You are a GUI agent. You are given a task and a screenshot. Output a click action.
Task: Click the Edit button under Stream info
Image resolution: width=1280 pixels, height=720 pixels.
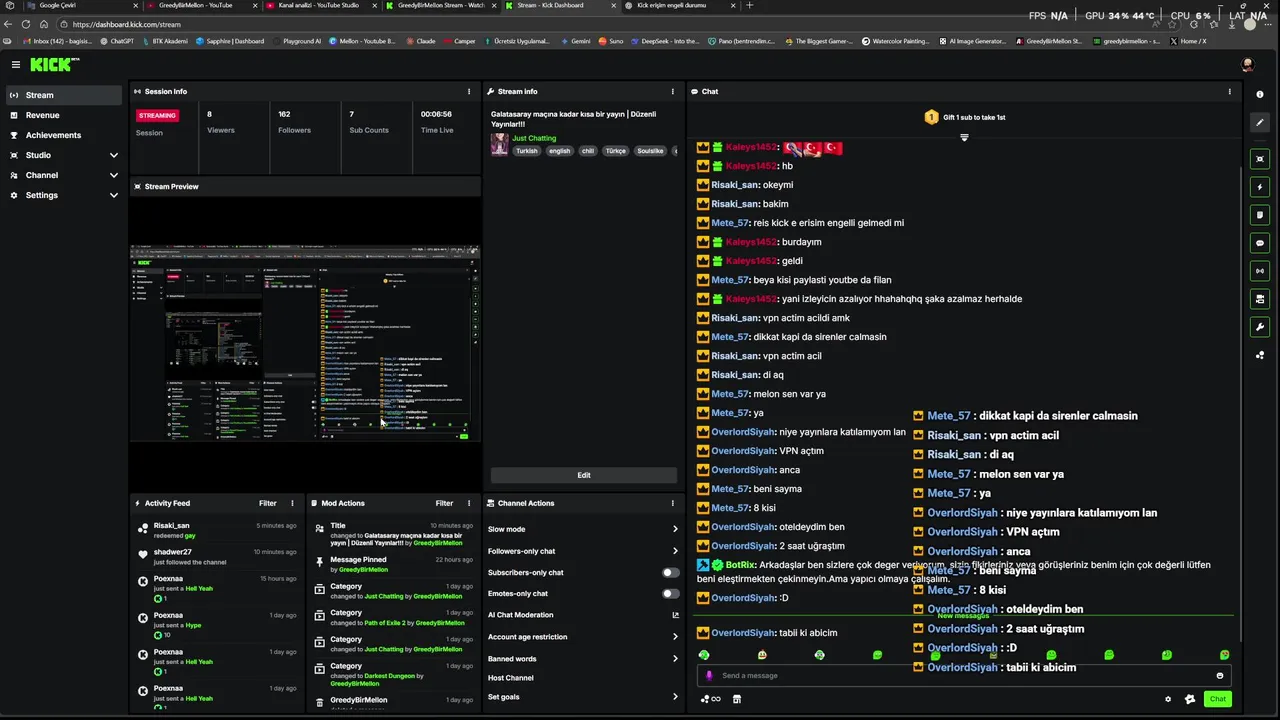coord(584,475)
